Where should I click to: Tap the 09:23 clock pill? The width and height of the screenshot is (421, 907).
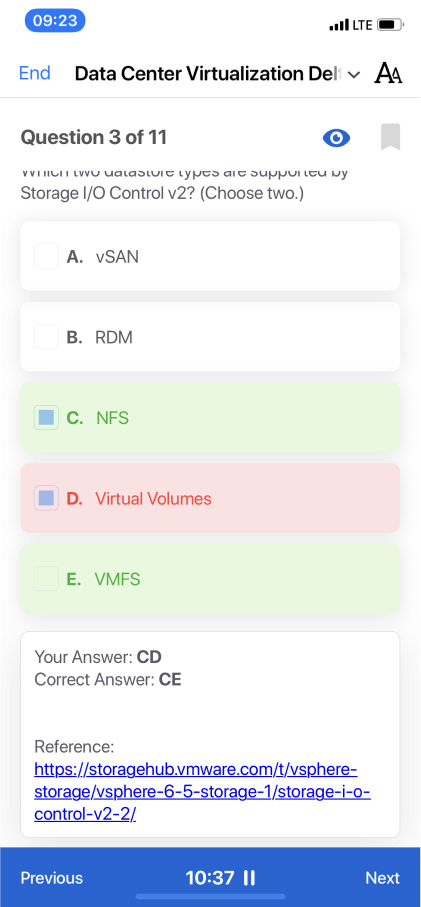[x=55, y=21]
